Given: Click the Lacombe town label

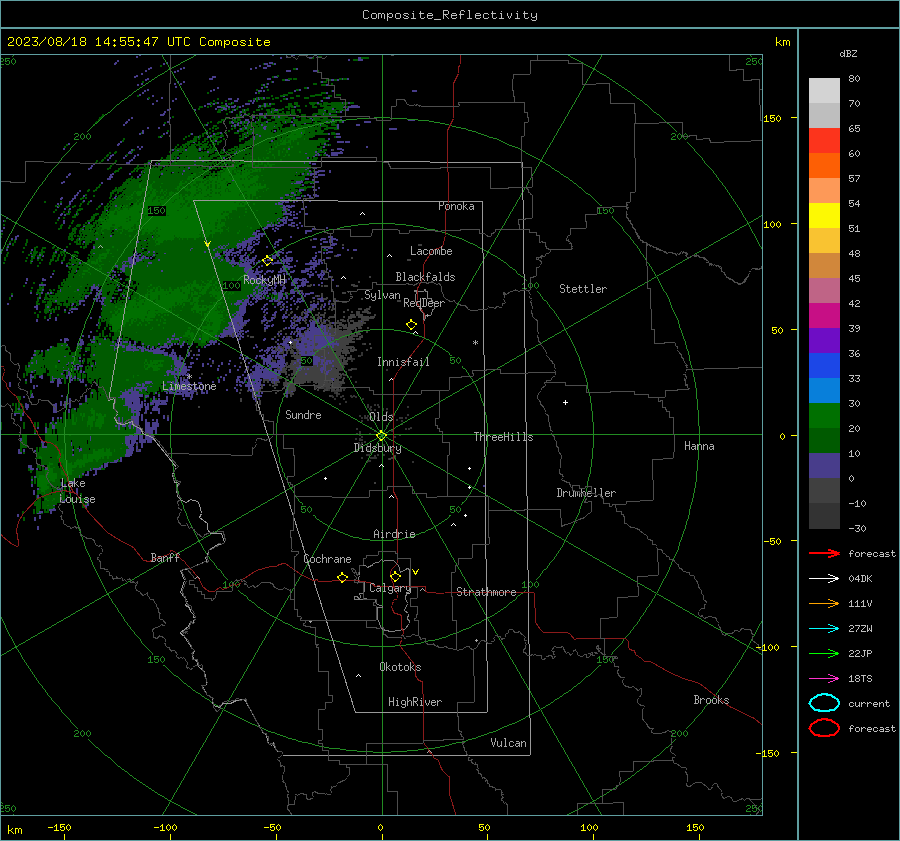Looking at the screenshot, I should click(431, 251).
